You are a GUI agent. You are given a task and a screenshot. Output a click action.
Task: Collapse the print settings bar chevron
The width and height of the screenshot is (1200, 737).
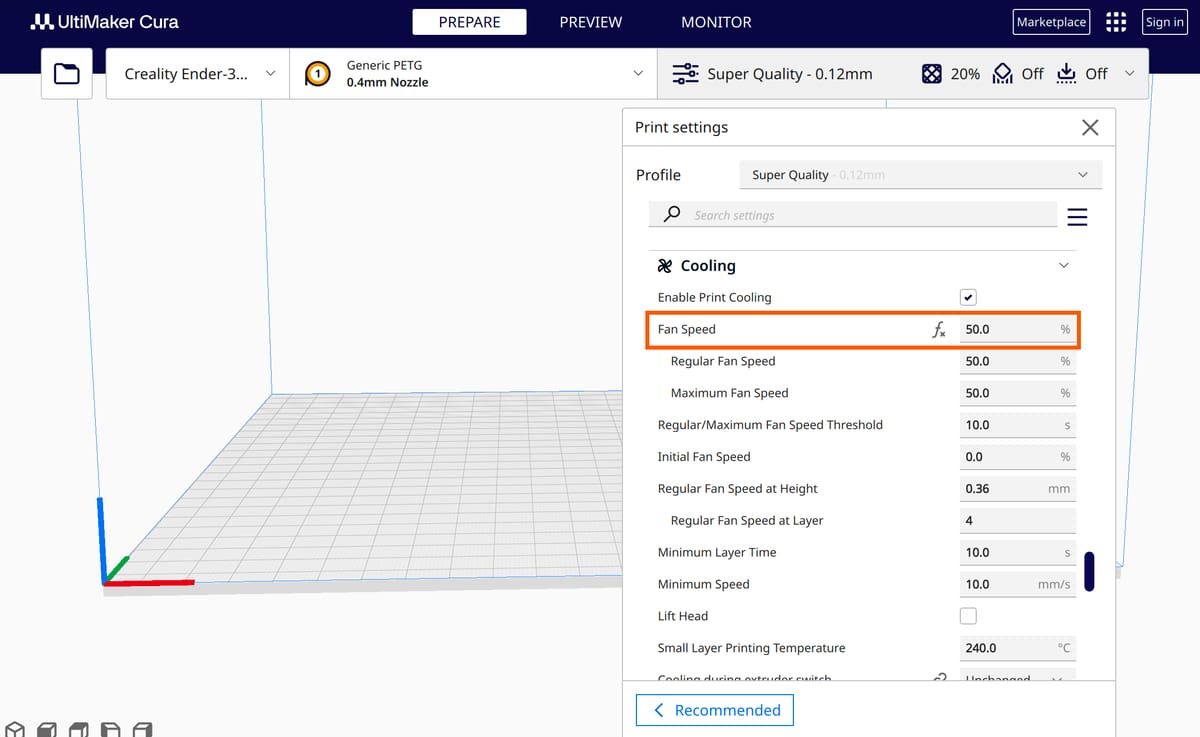point(1130,73)
